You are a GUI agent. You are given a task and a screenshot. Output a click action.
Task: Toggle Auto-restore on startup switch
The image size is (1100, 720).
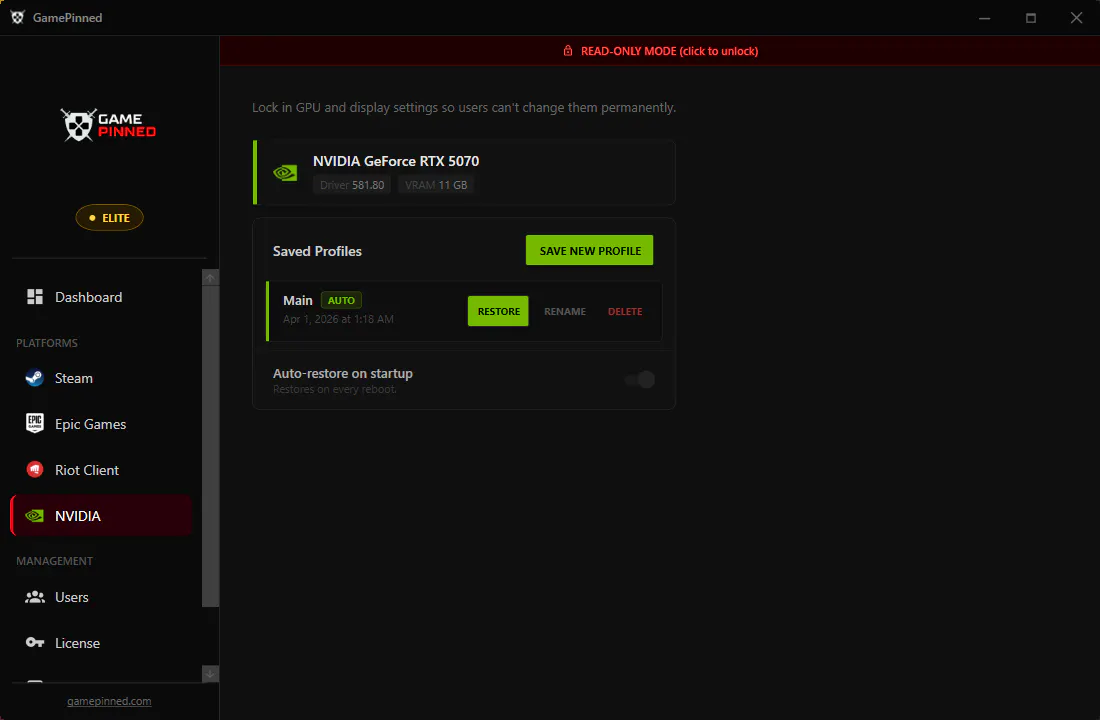pyautogui.click(x=640, y=380)
